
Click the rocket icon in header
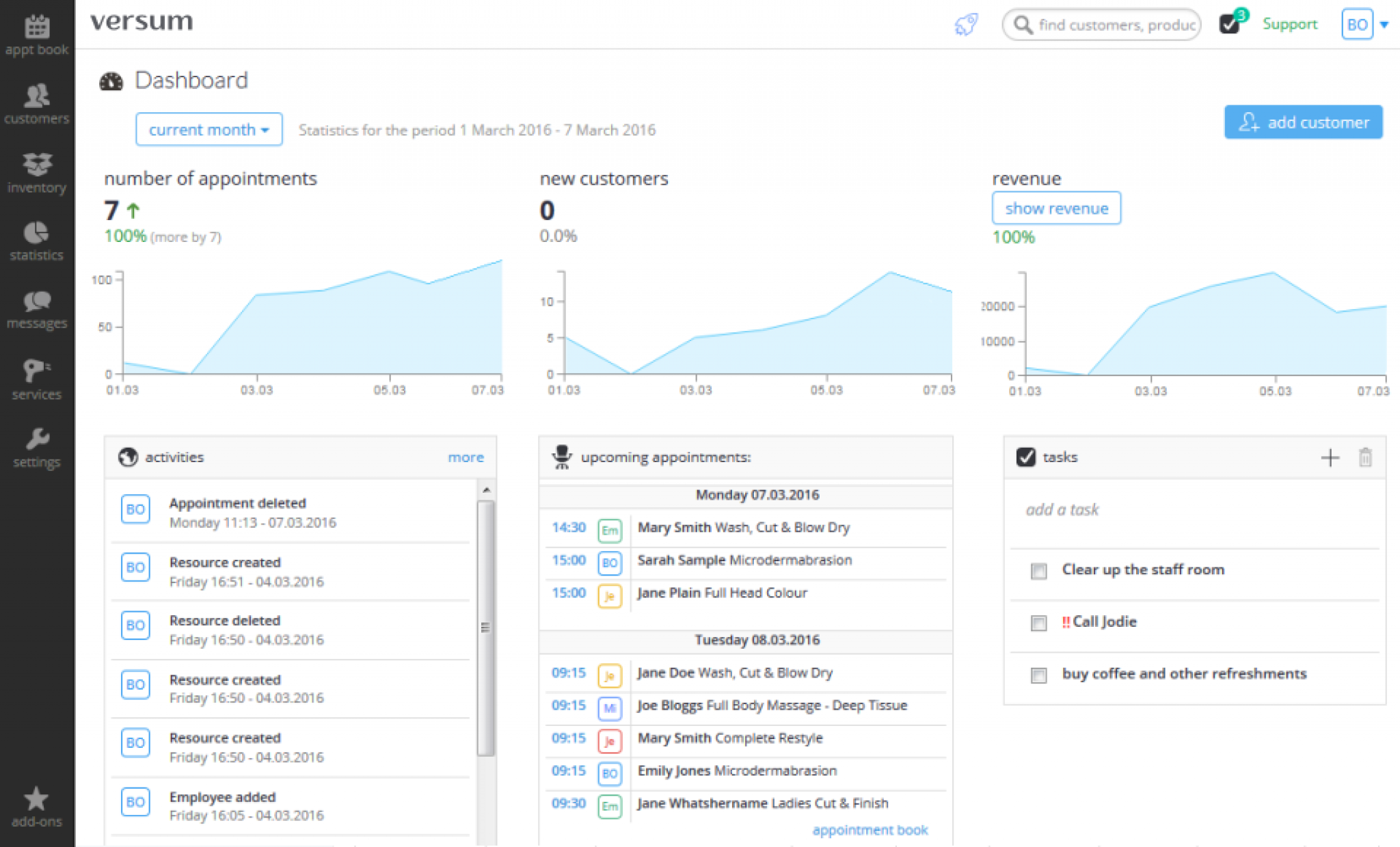[x=966, y=25]
